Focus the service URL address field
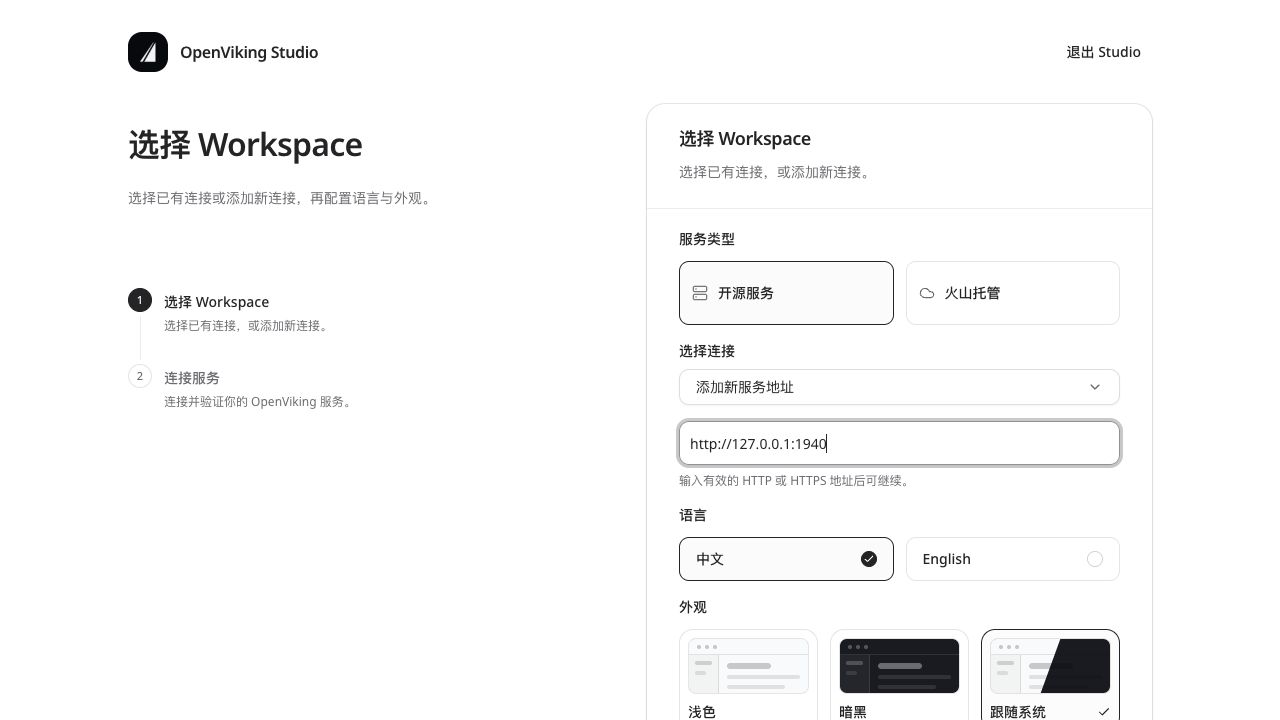This screenshot has width=1280, height=720. click(x=899, y=443)
